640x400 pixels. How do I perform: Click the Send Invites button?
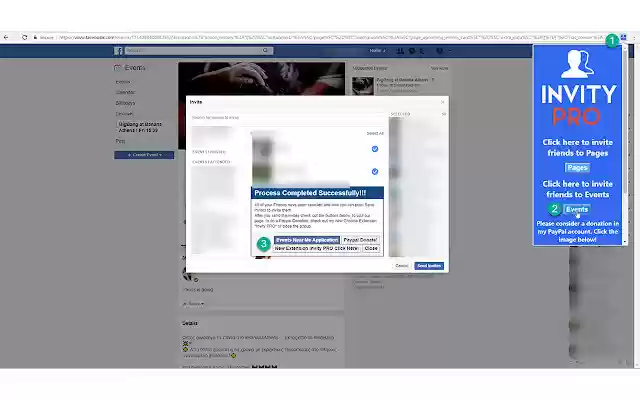click(429, 266)
